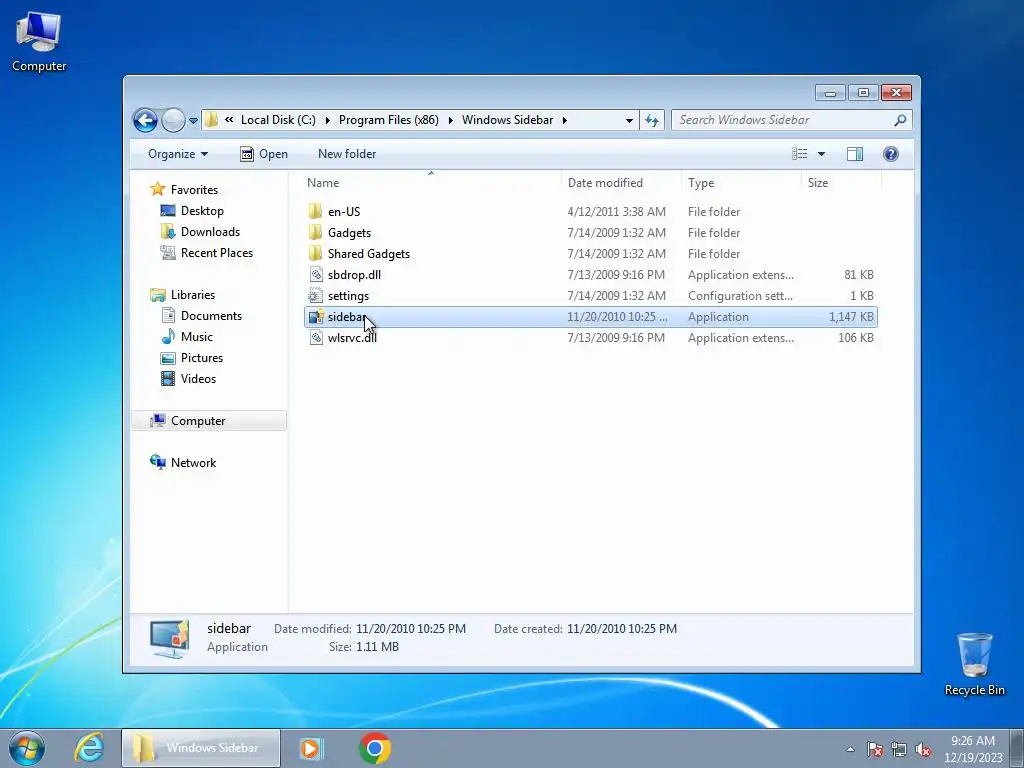Viewport: 1024px width, 768px height.
Task: Select the en-US folder icon
Action: tap(315, 212)
